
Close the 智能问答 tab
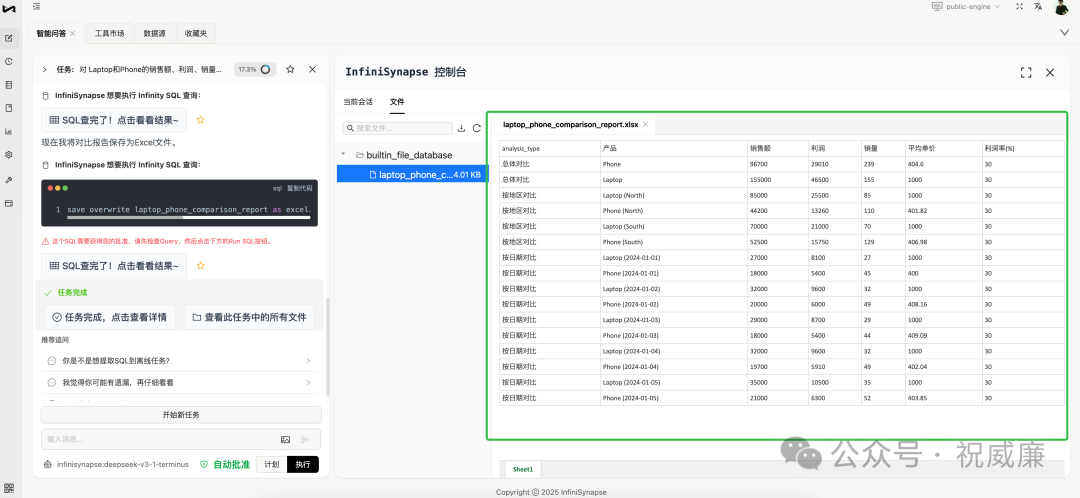coord(73,33)
